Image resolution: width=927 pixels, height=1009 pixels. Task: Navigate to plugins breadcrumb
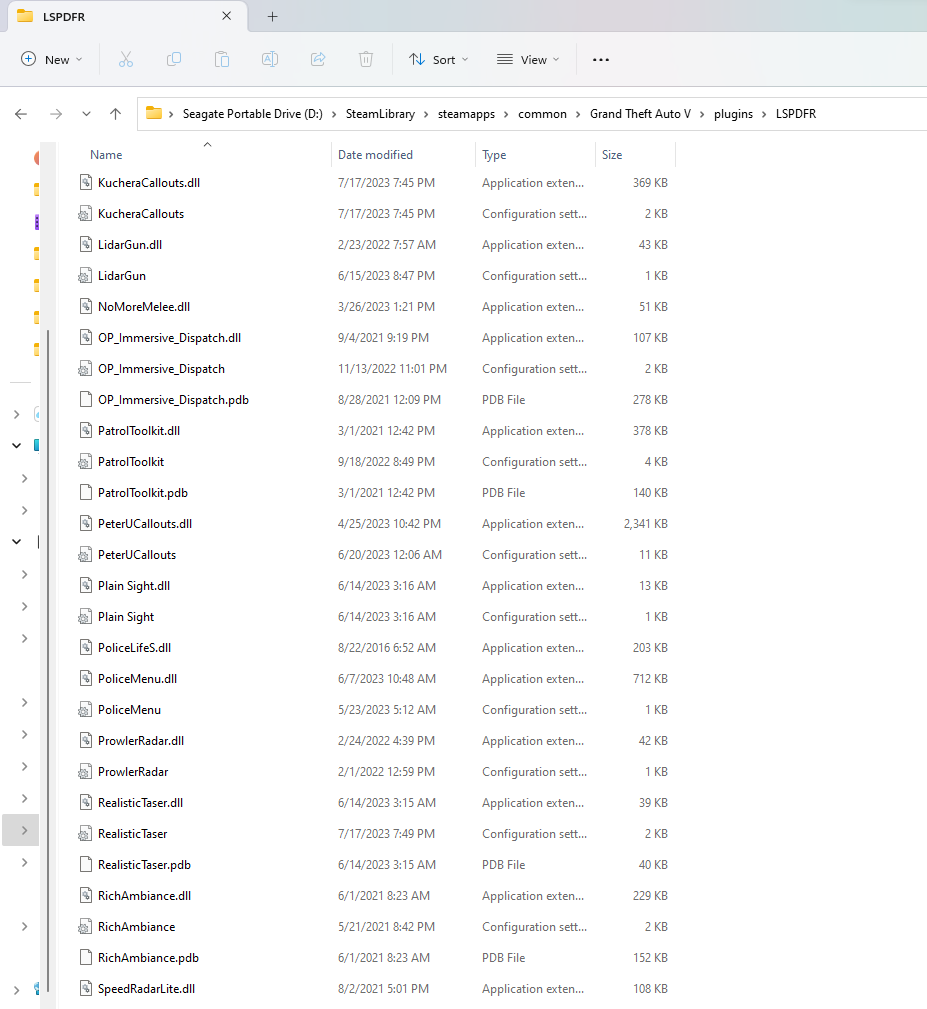(733, 114)
